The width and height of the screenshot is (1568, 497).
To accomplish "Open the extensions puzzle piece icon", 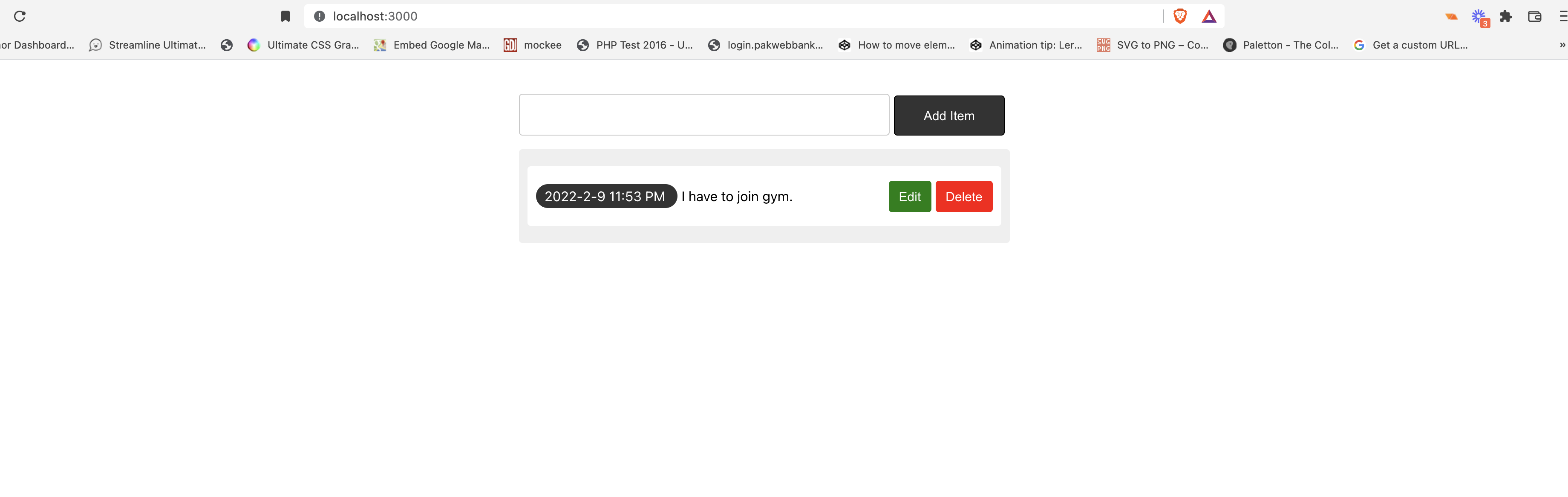I will coord(1505,17).
